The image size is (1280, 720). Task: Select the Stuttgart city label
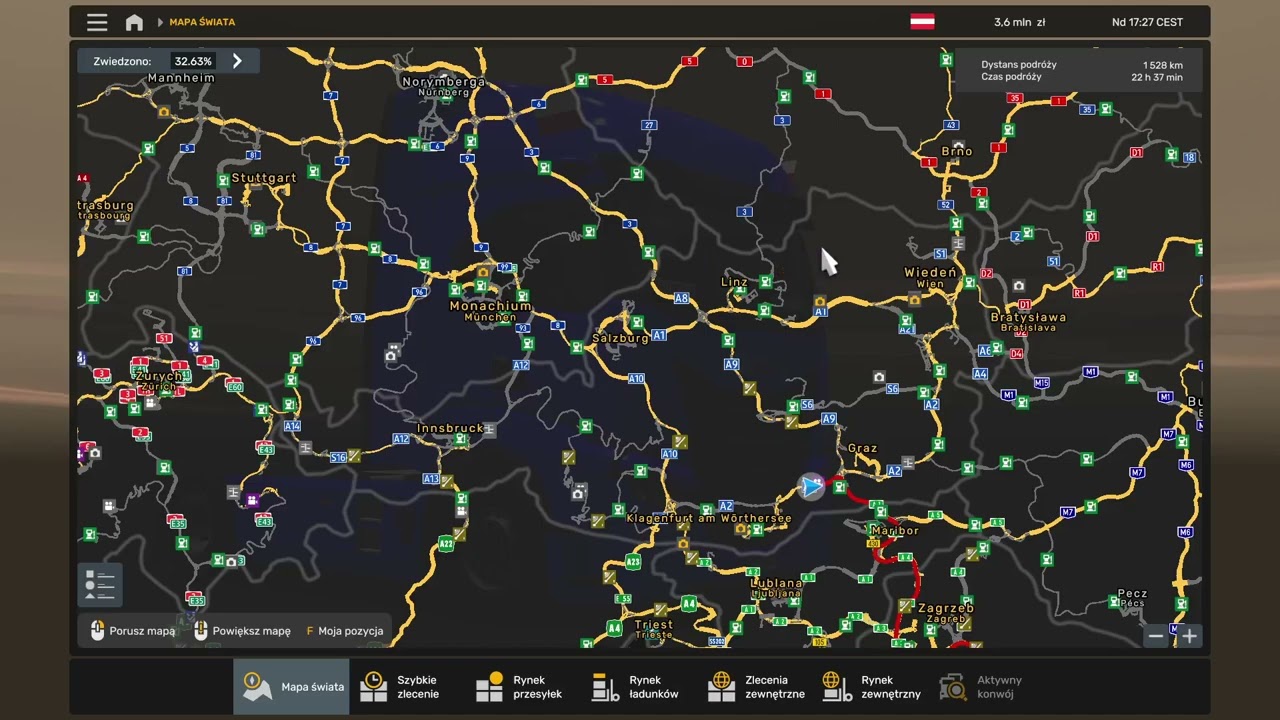(264, 178)
